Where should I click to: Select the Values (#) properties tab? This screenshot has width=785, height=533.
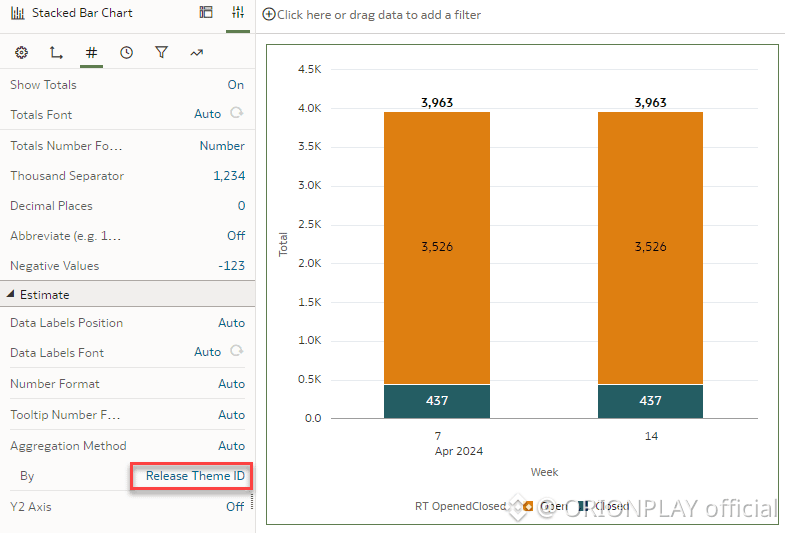[91, 53]
